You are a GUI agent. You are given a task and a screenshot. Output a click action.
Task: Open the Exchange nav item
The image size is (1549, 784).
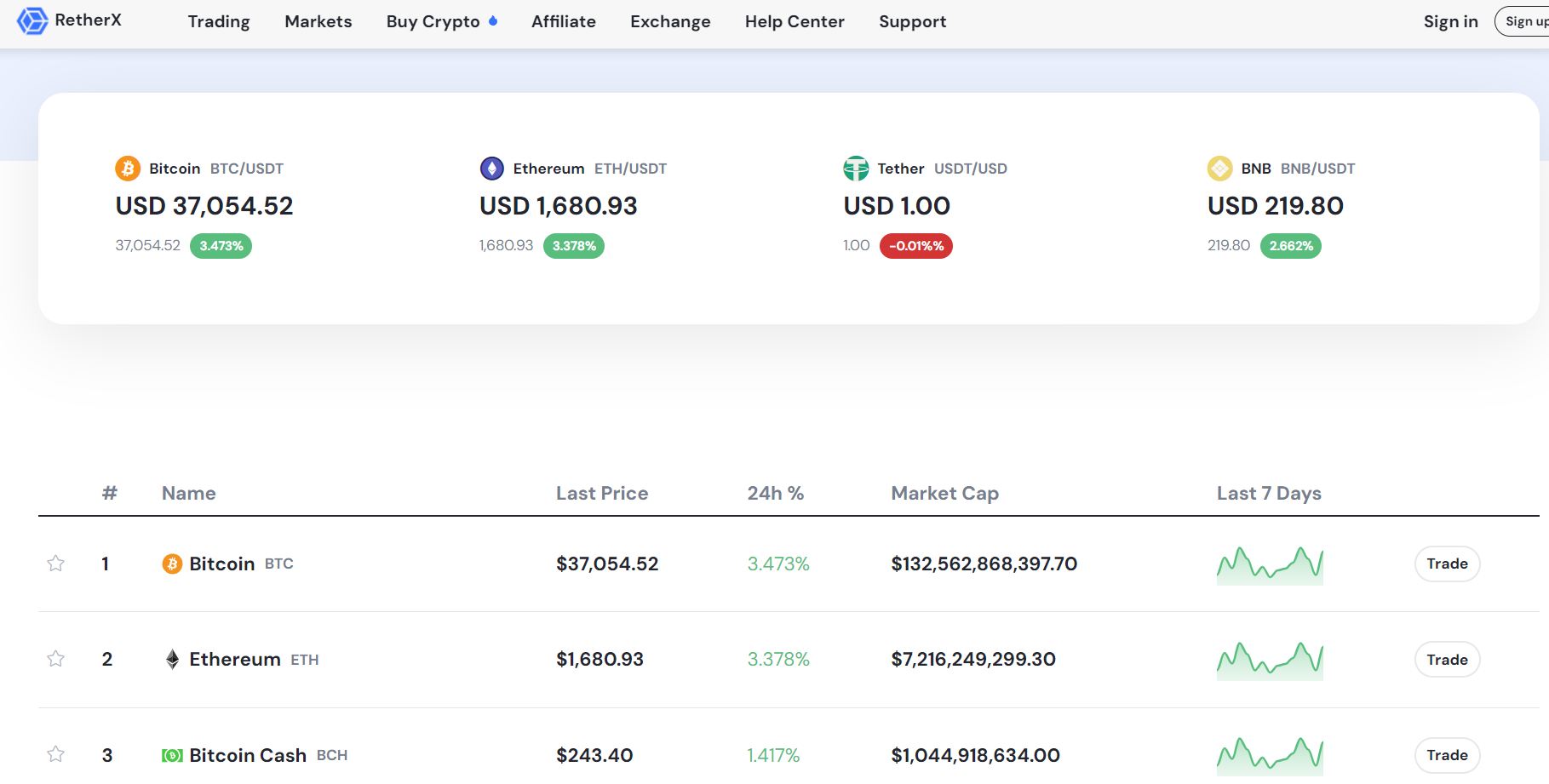coord(670,21)
